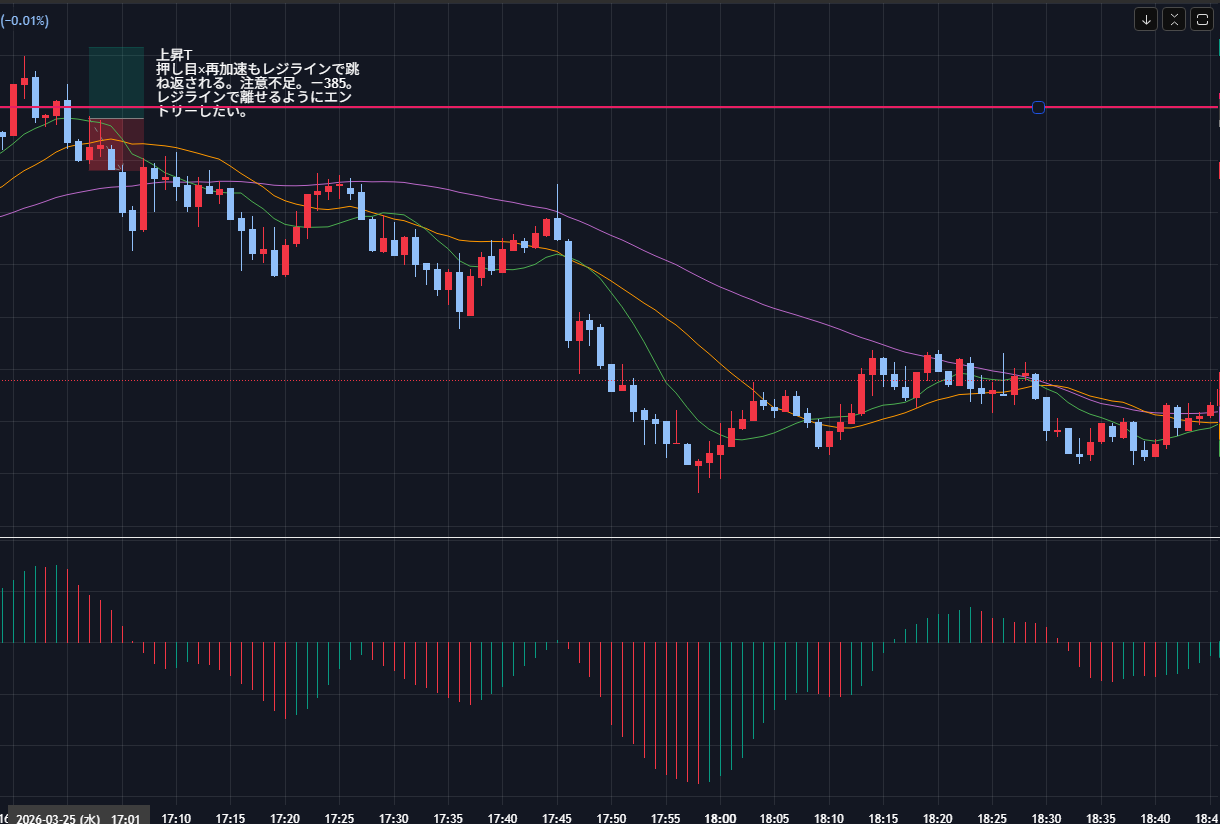Click the 18:30 mark on the time axis
The width and height of the screenshot is (1220, 824).
point(1046,817)
